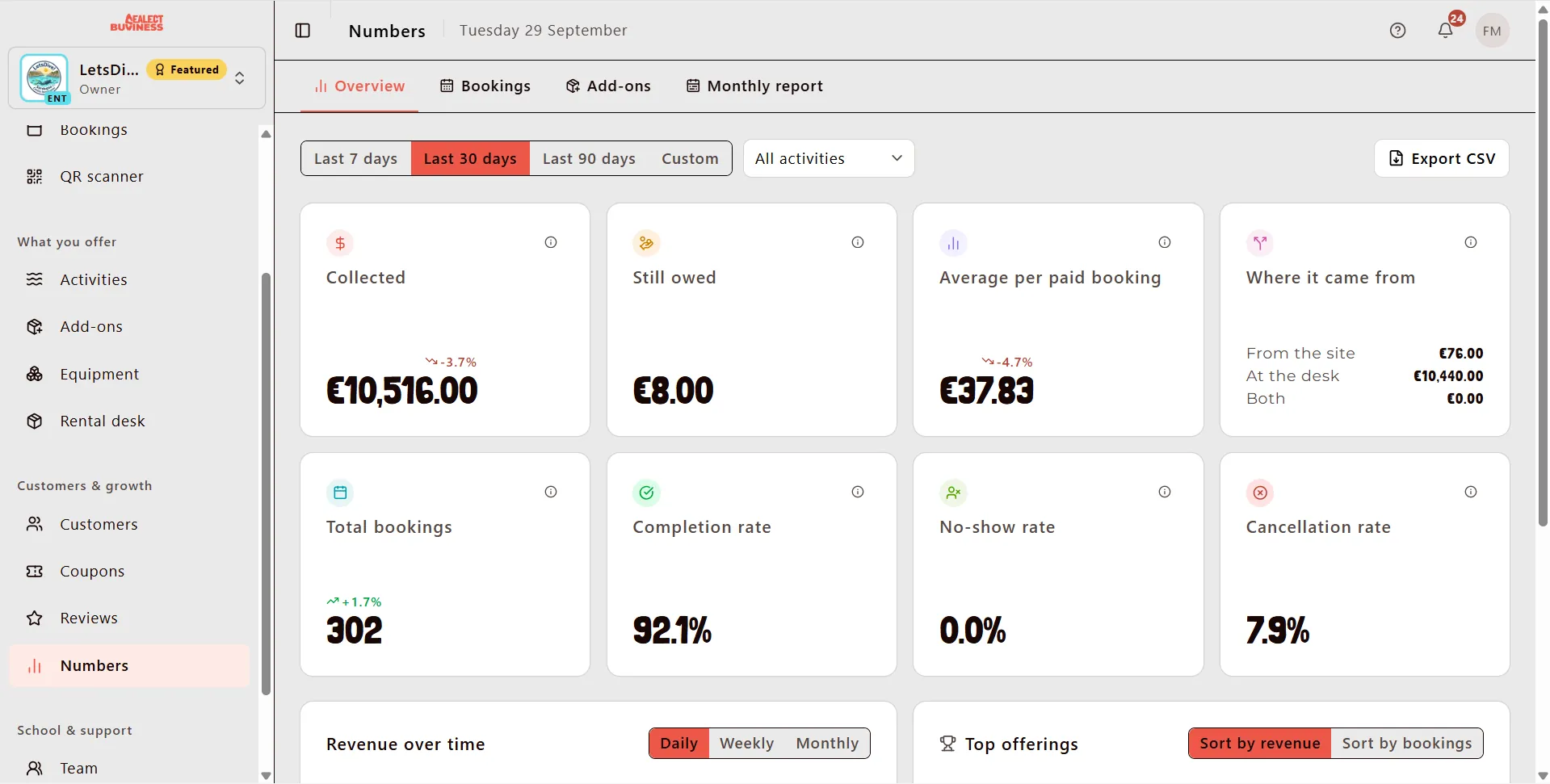Open QR scanner from the sidebar
1550x784 pixels.
129,177
